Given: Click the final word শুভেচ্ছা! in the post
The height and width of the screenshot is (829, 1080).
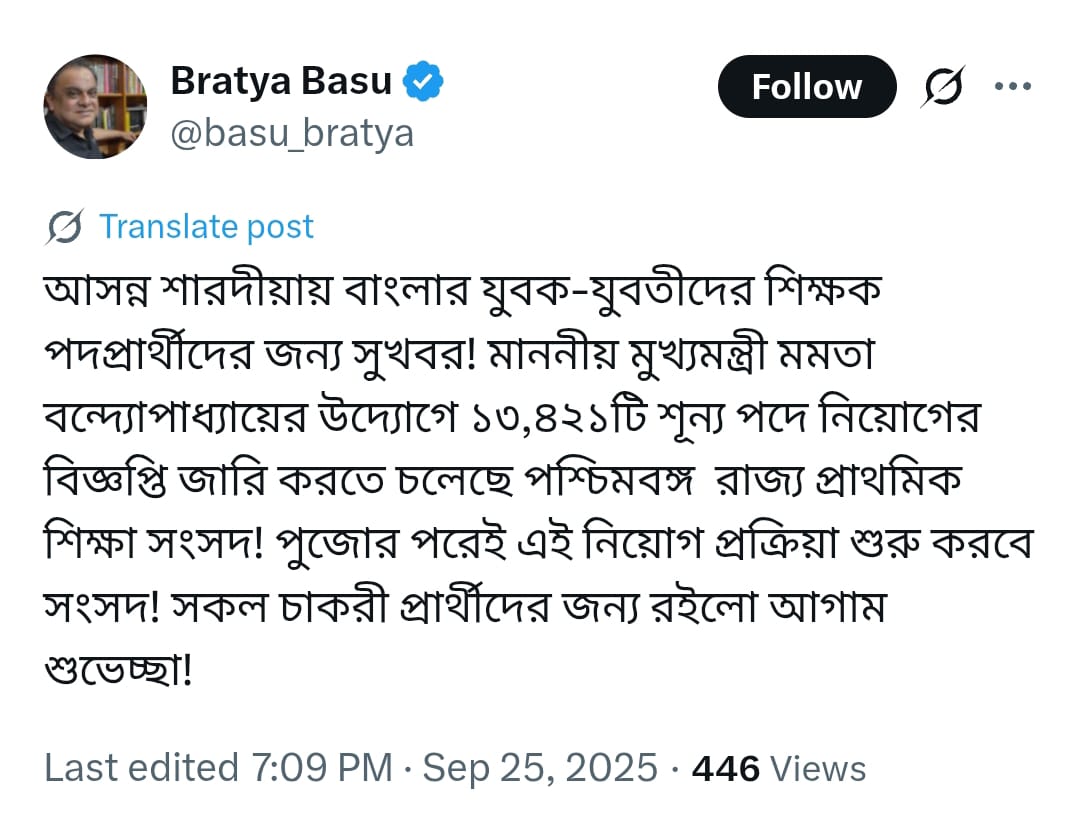Looking at the screenshot, I should tap(118, 667).
